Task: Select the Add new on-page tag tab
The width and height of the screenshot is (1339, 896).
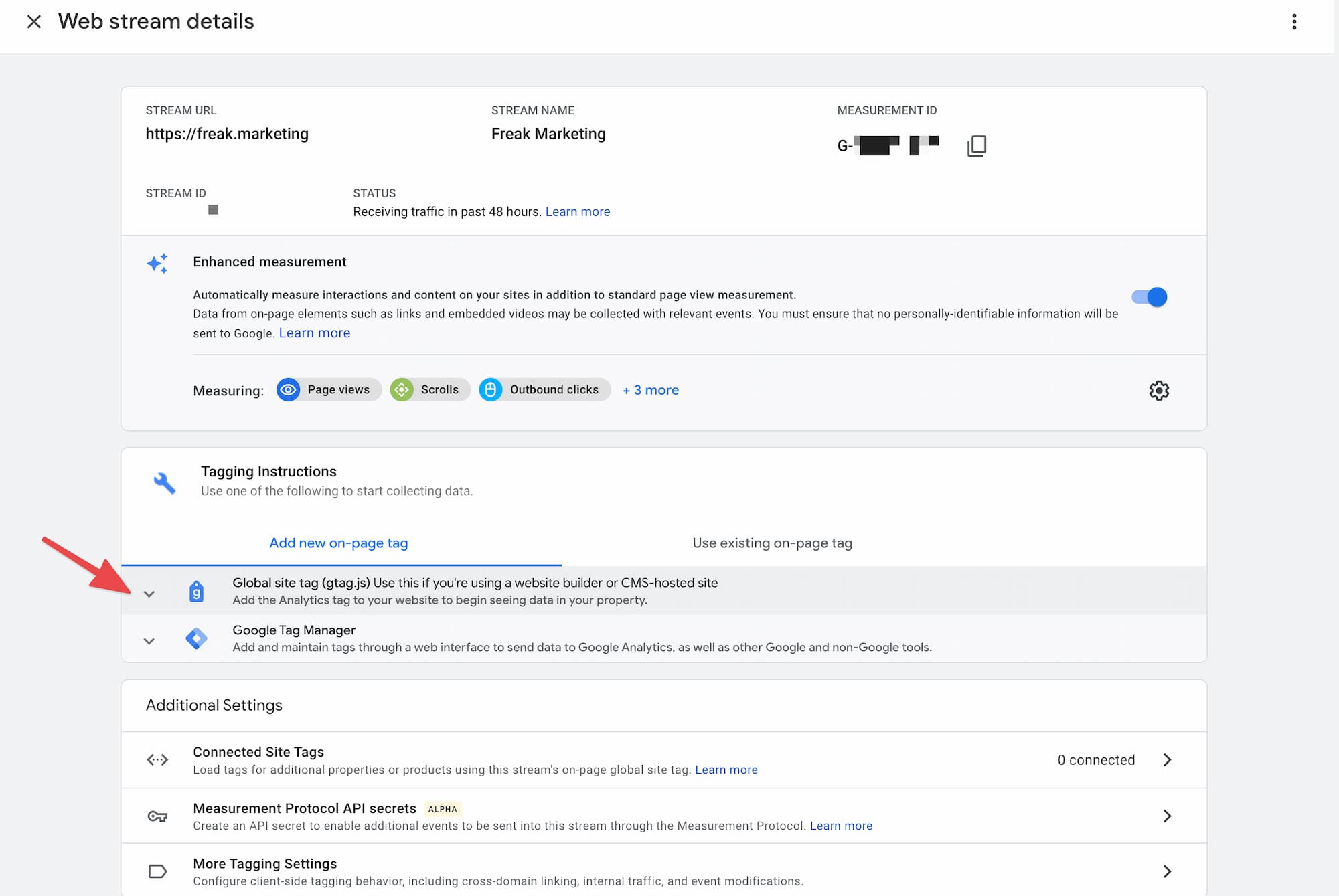Action: point(339,543)
